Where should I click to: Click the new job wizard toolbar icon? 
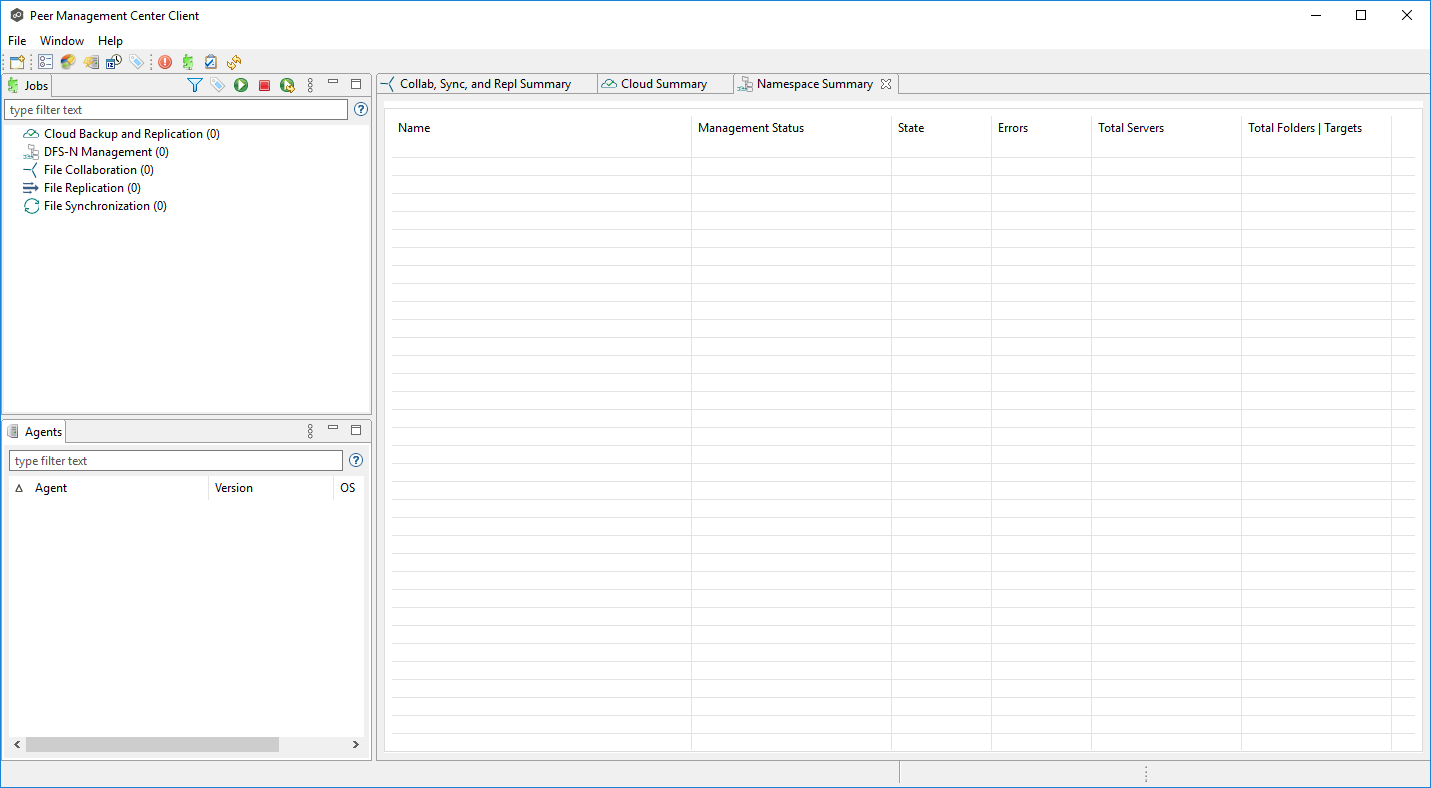(17, 62)
